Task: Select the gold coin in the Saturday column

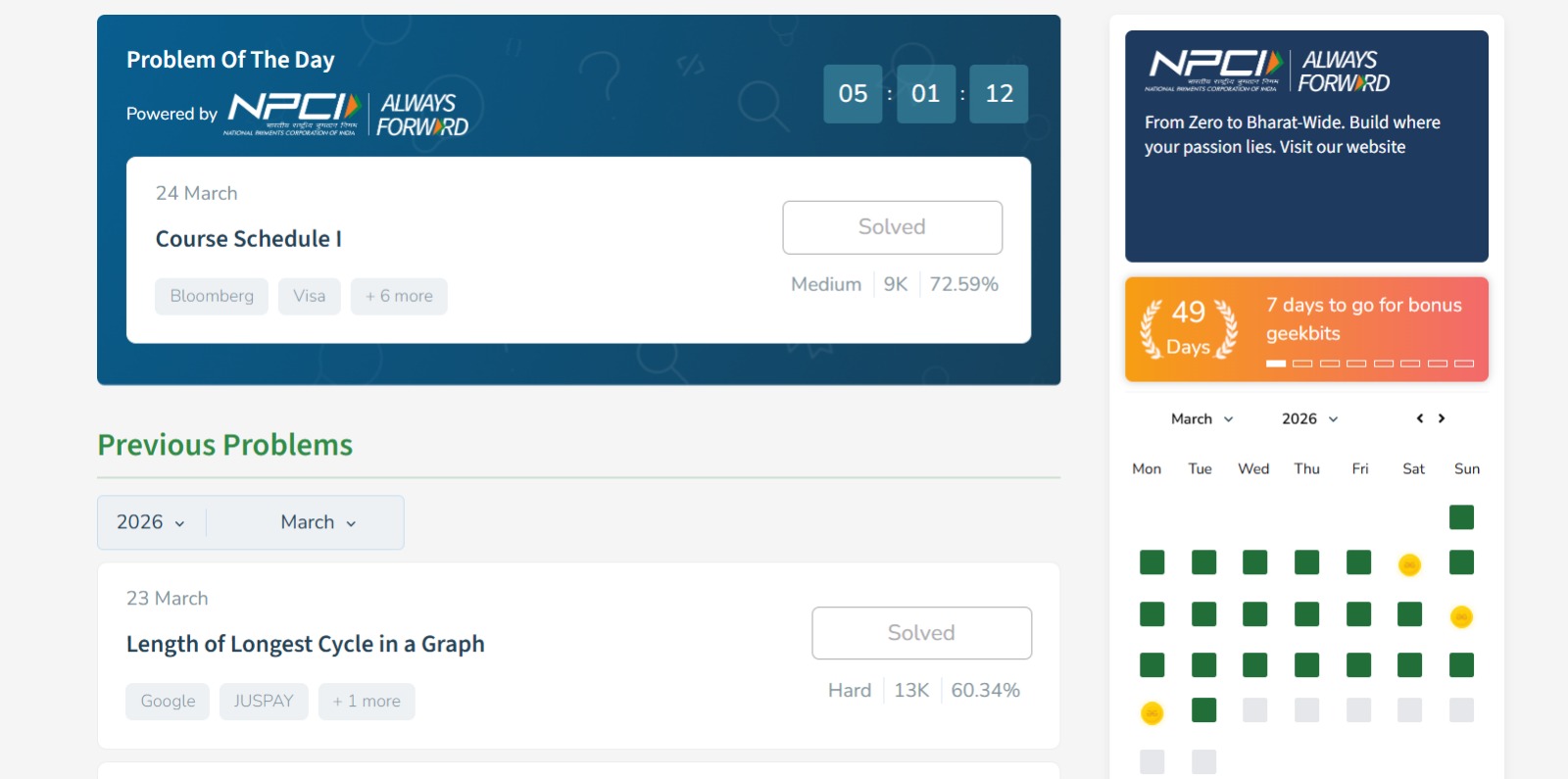Action: tap(1409, 564)
